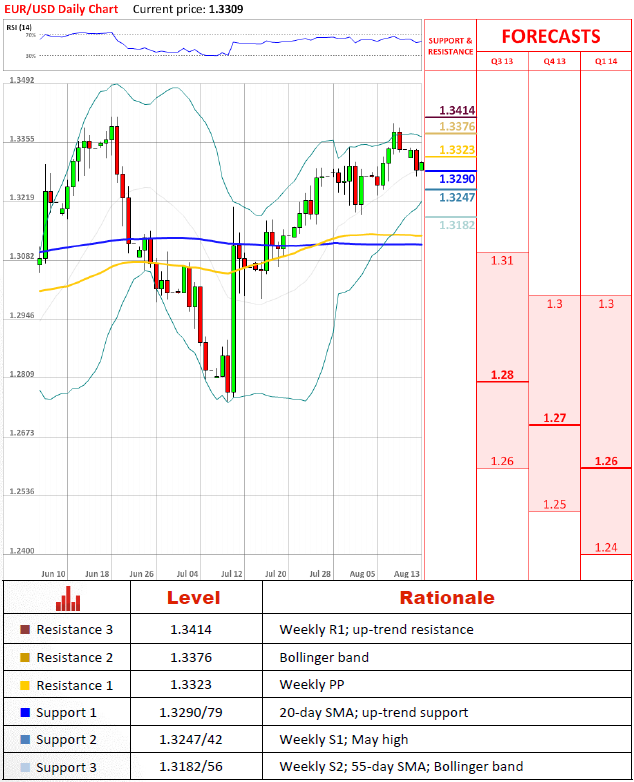Viewport: 634px width, 782px height.
Task: Click the Resistance 1 yellow color square
Action: (24, 685)
